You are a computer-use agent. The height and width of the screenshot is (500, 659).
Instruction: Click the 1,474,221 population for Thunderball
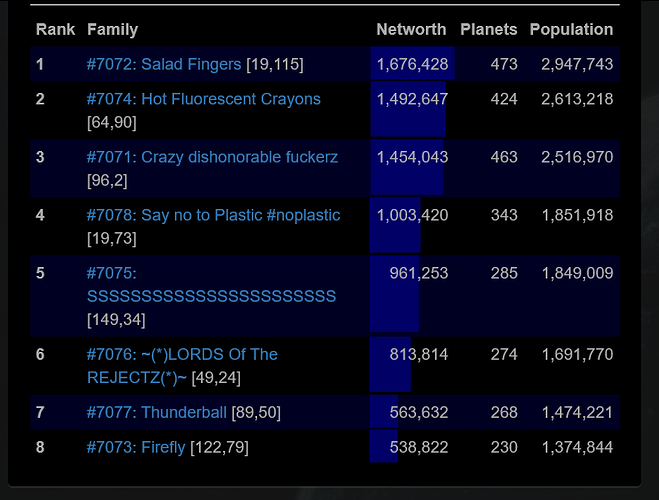pyautogui.click(x=577, y=412)
